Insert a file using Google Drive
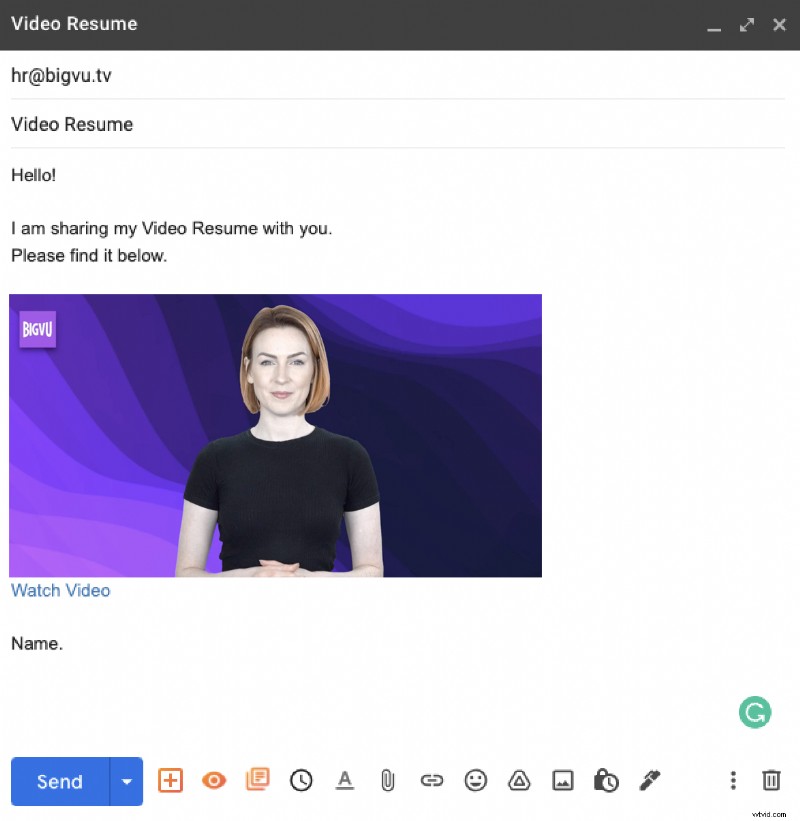 [x=519, y=781]
